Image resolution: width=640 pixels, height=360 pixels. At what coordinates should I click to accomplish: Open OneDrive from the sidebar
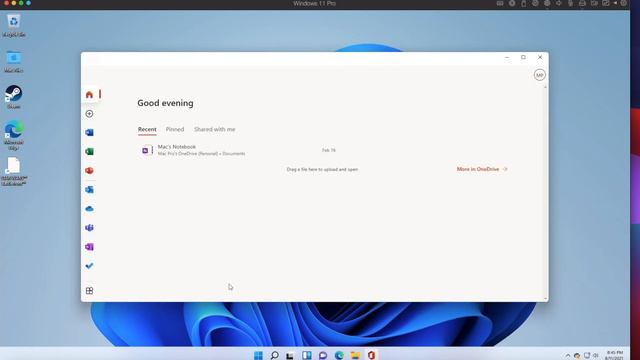[x=89, y=209]
